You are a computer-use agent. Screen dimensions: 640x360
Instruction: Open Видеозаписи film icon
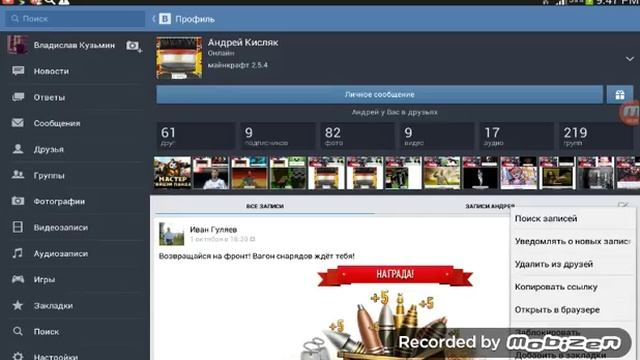pos(18,227)
